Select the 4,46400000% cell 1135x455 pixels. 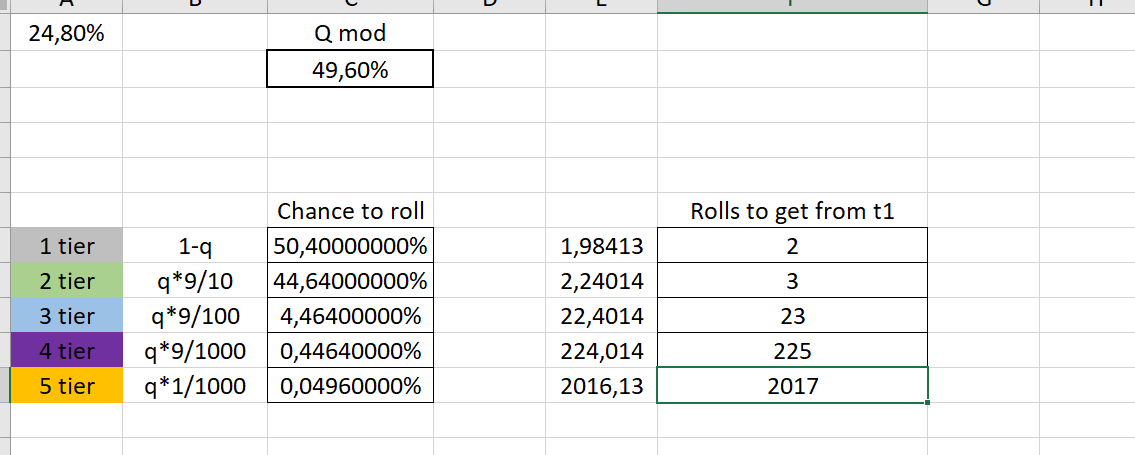tap(350, 315)
